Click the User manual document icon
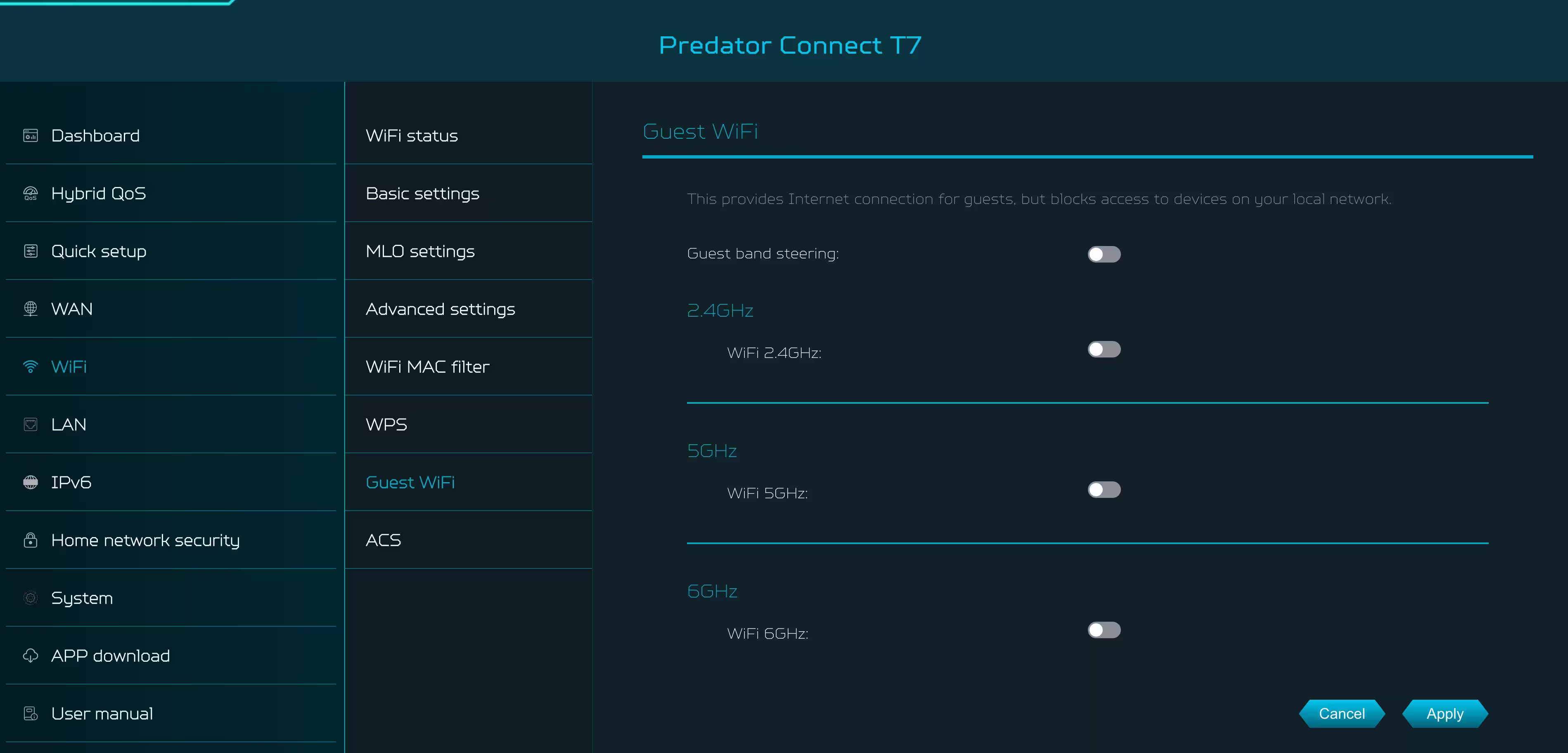 pos(31,713)
